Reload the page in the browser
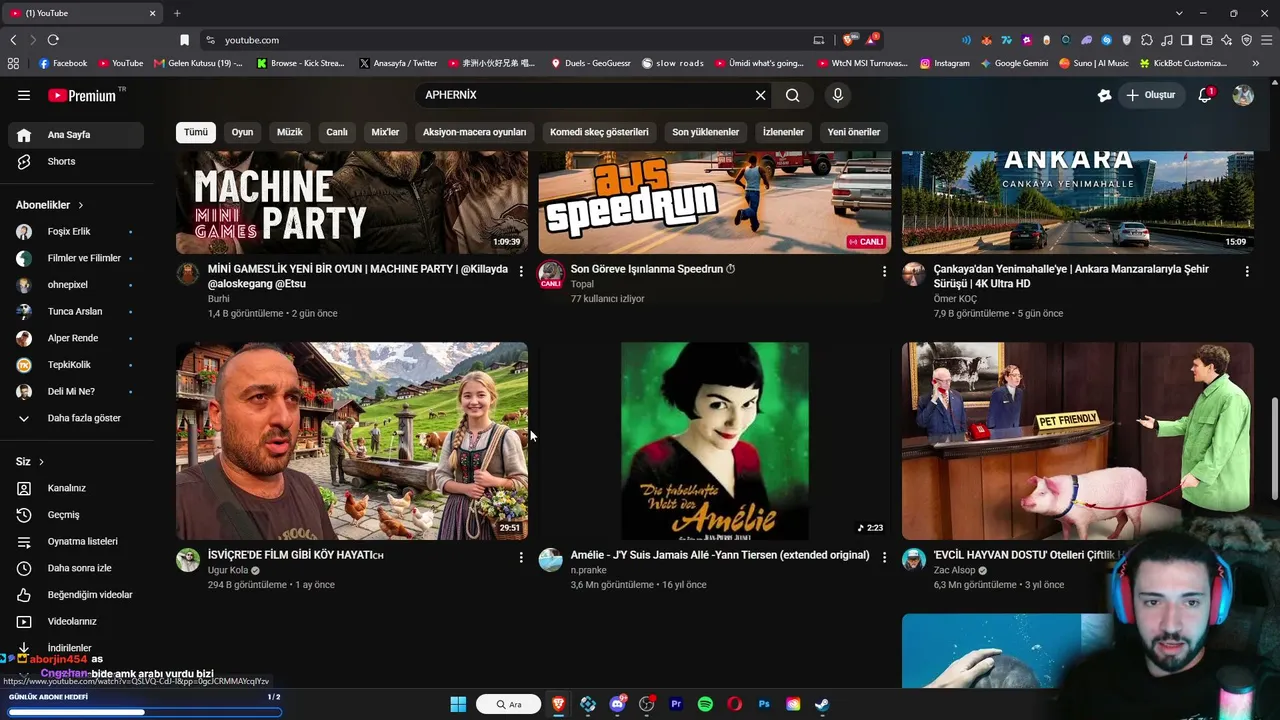The width and height of the screenshot is (1280, 720). pos(53,40)
